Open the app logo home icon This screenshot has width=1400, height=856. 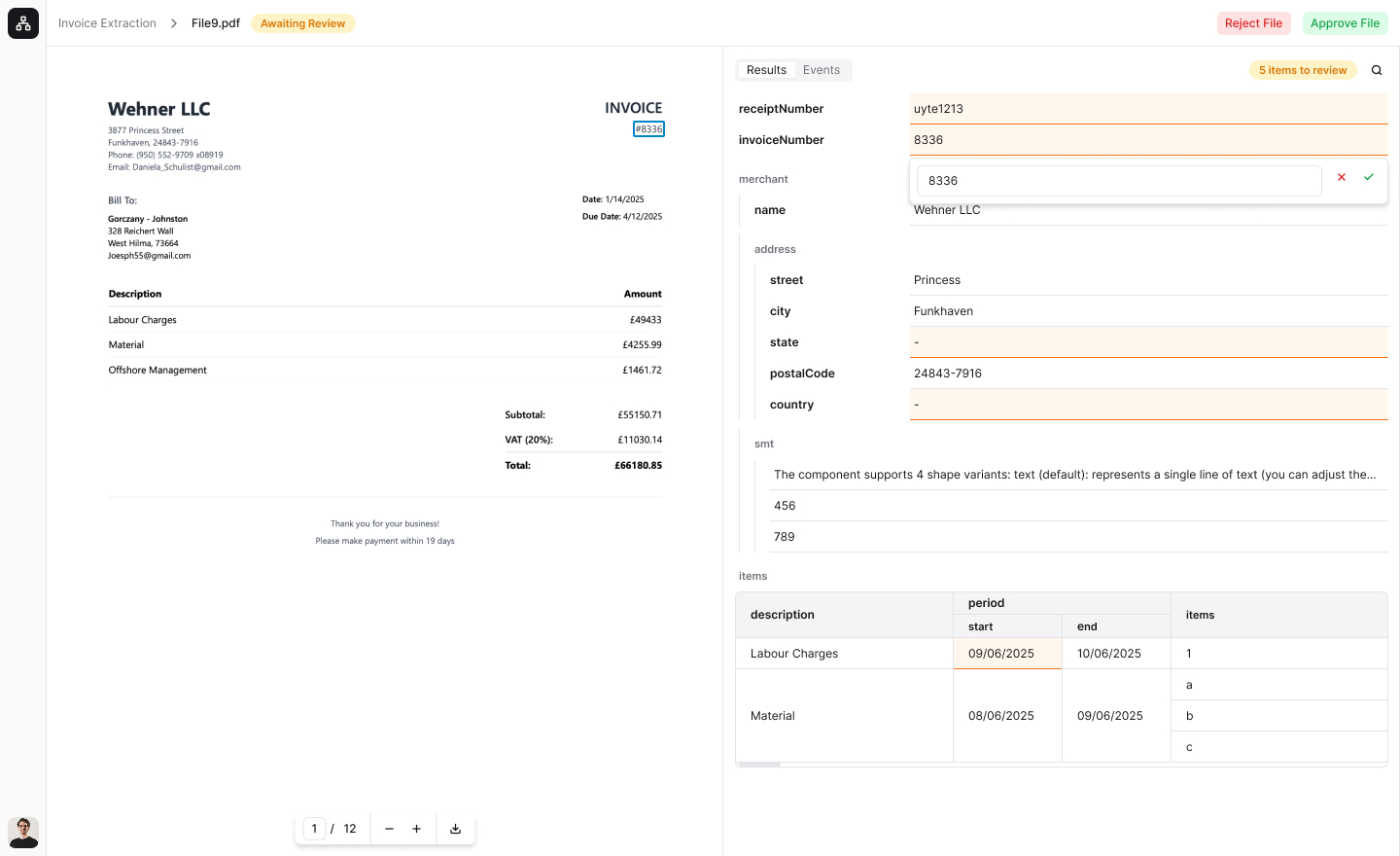pos(23,23)
